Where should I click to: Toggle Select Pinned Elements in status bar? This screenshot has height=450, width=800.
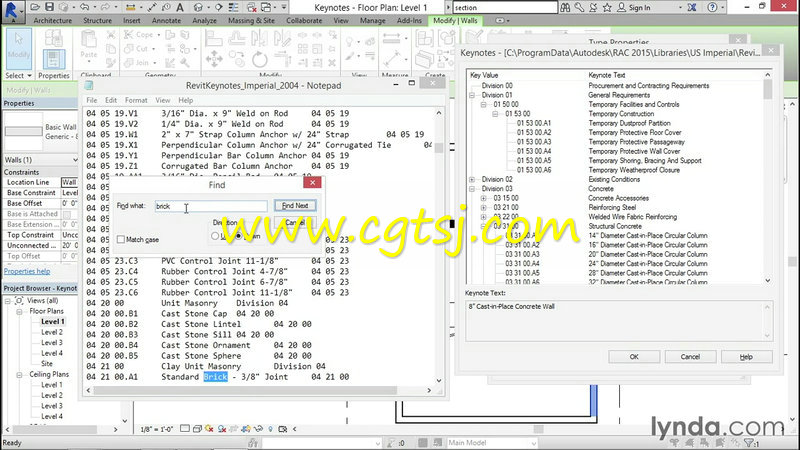[x=705, y=443]
